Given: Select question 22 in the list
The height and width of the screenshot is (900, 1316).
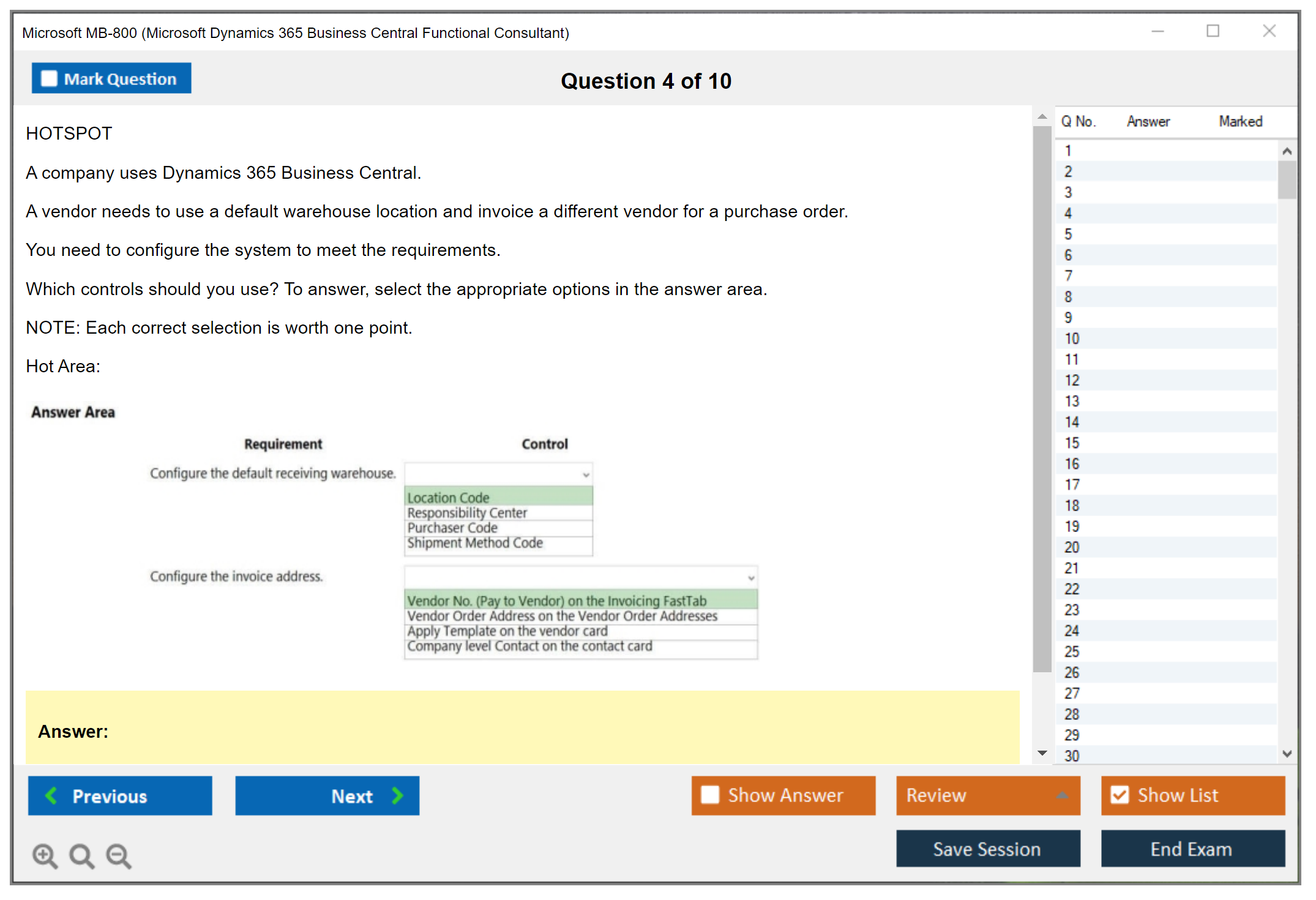Looking at the screenshot, I should (x=1072, y=589).
